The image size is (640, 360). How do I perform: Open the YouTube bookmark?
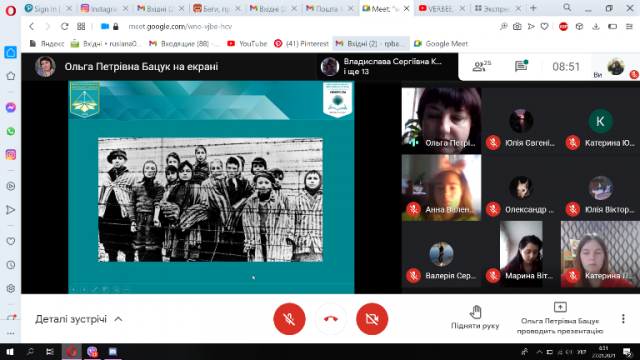tap(247, 44)
